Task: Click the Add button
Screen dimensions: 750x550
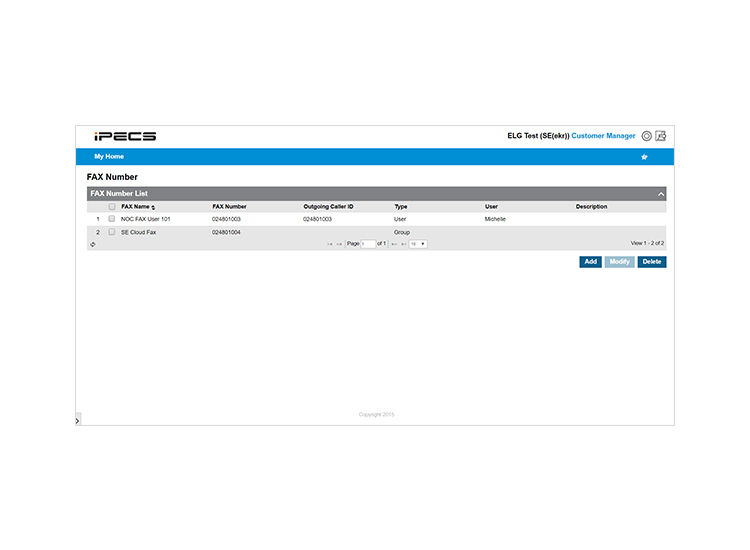Action: point(591,262)
